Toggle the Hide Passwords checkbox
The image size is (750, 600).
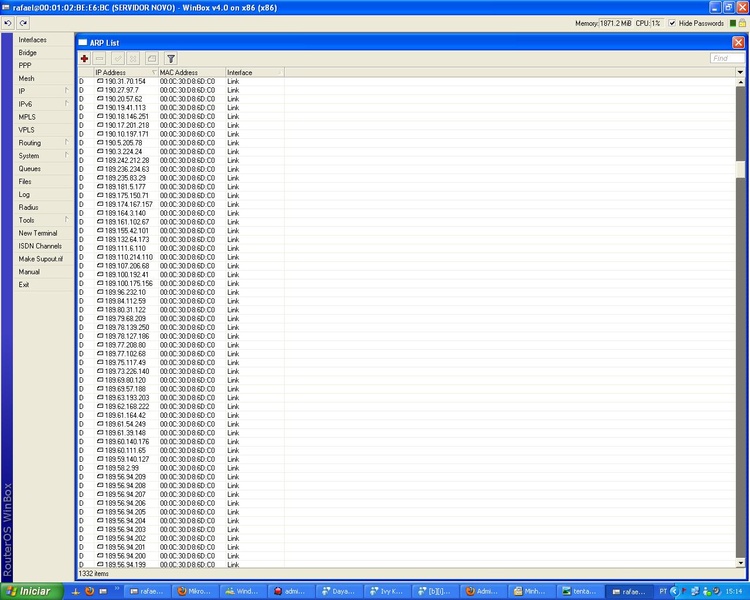(x=672, y=23)
